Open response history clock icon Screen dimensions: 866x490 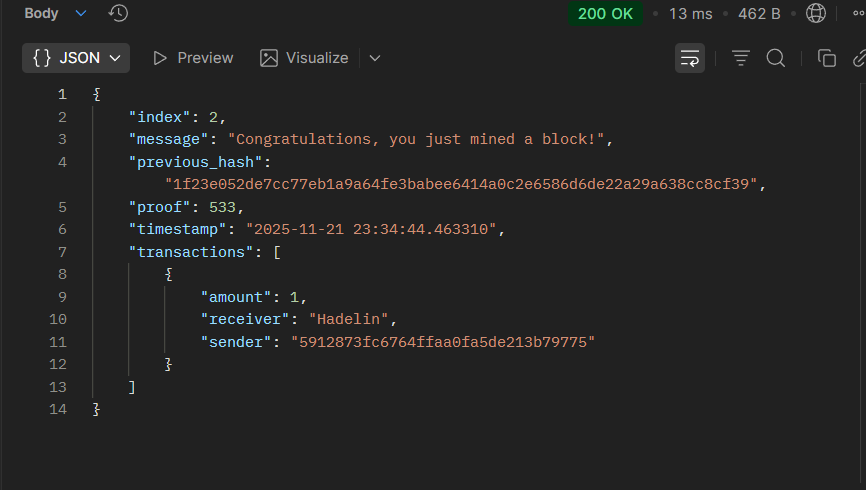pyautogui.click(x=118, y=13)
